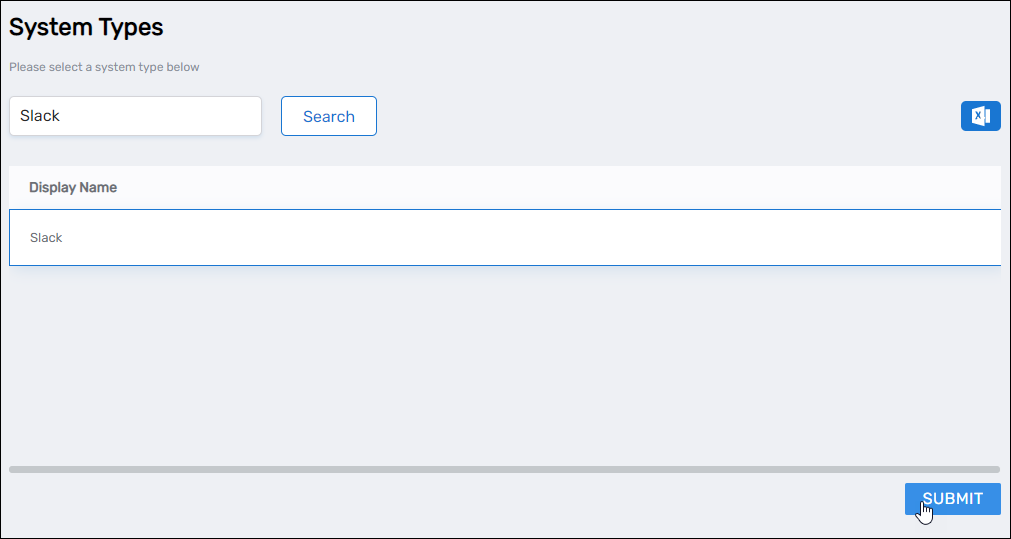This screenshot has height=539, width=1011.
Task: Click the 'Please select a system type' hint
Action: pos(104,68)
